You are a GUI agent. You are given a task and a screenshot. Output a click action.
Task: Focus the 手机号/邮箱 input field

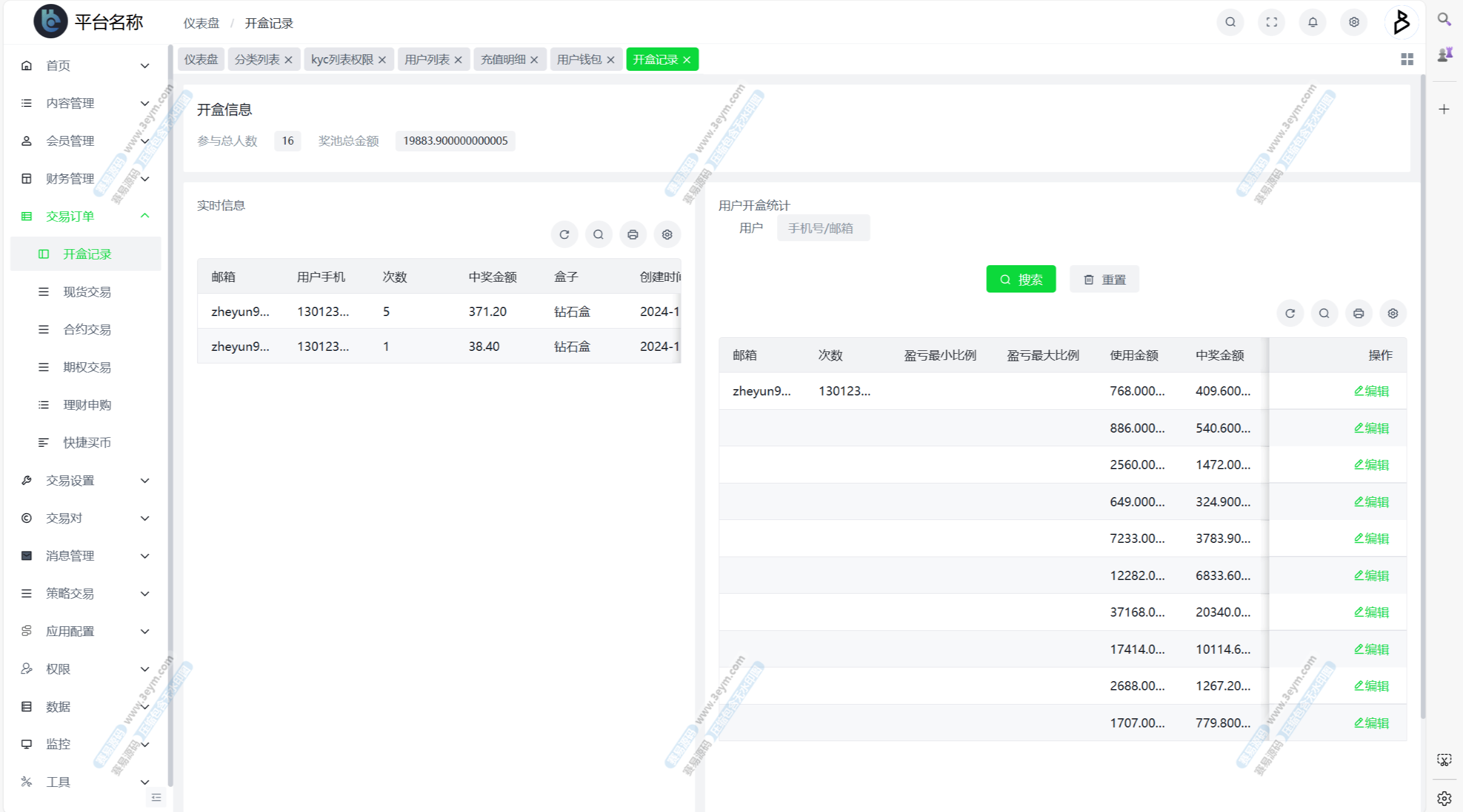click(823, 229)
